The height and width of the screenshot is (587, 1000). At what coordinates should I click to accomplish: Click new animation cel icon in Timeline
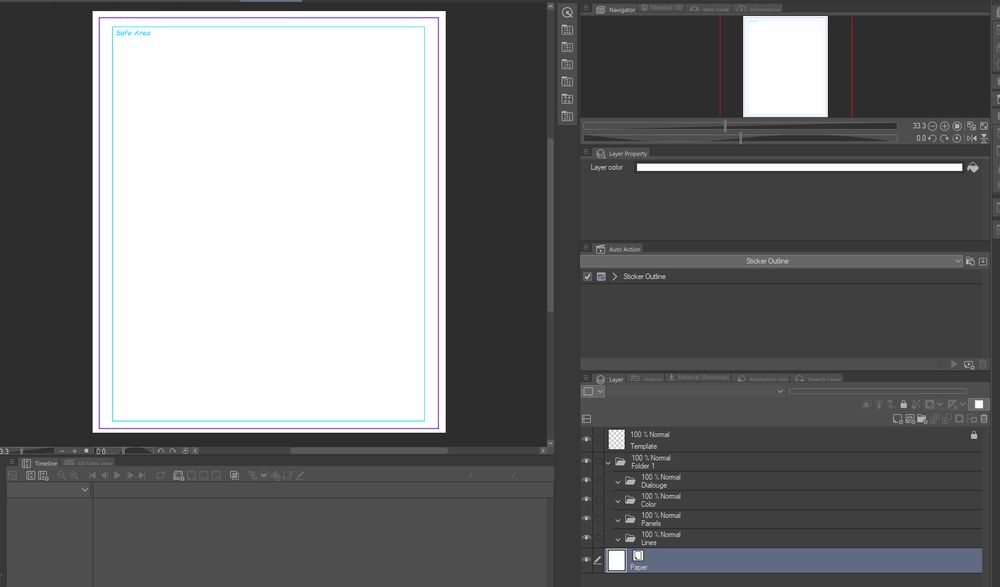(x=179, y=475)
